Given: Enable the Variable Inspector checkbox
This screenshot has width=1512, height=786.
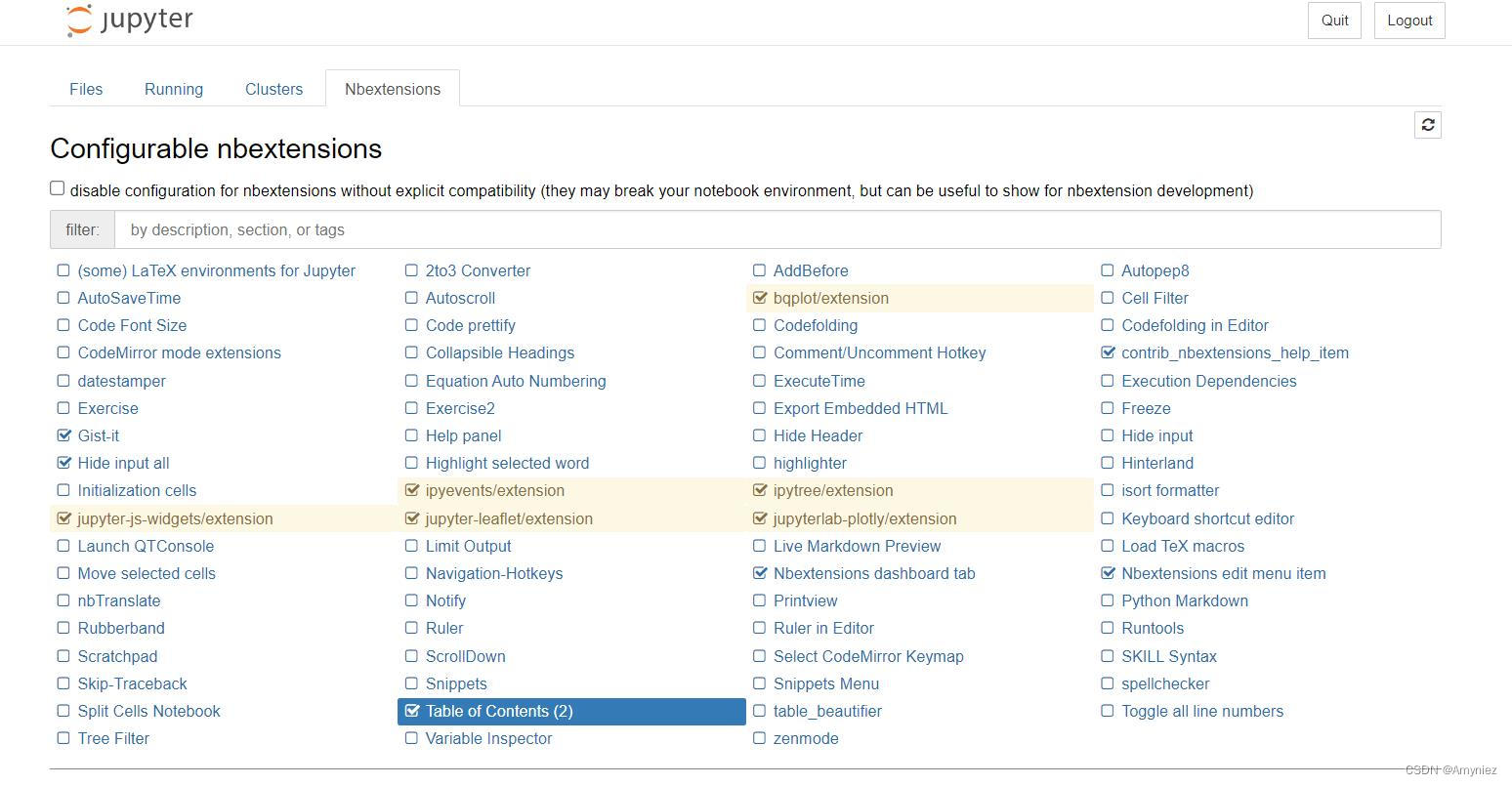Looking at the screenshot, I should pyautogui.click(x=411, y=738).
